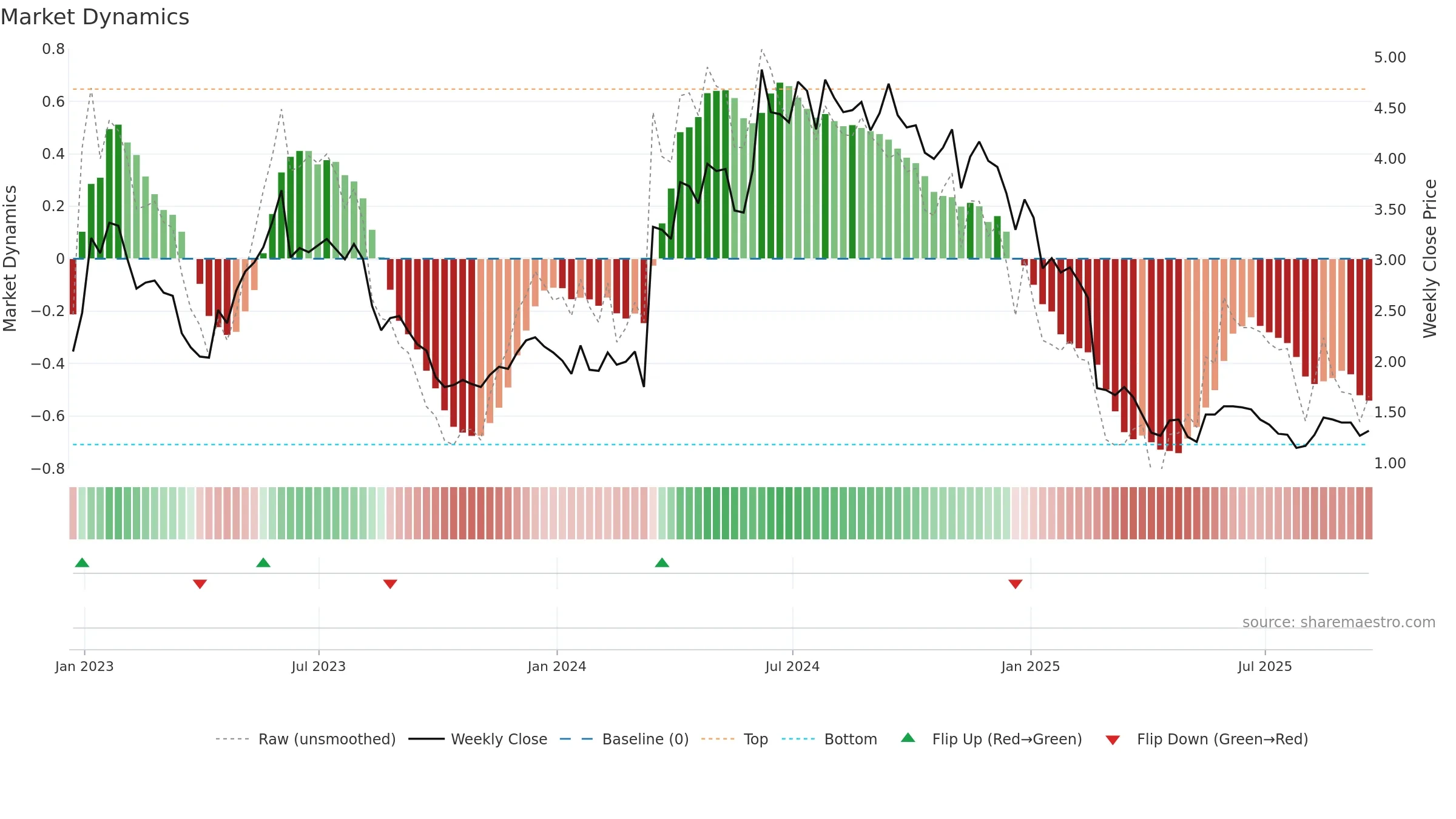Screen dimensions: 1456x819
Task: Select the Flip Up marker near March 2024
Action: [x=662, y=562]
